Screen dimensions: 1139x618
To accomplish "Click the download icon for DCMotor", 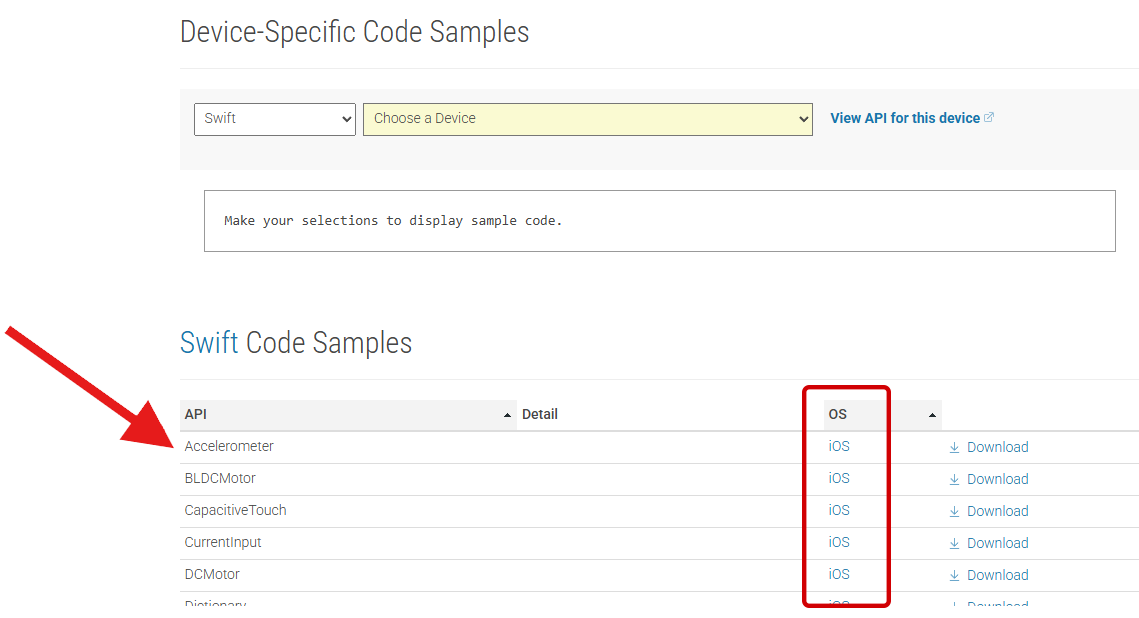I will coord(954,575).
